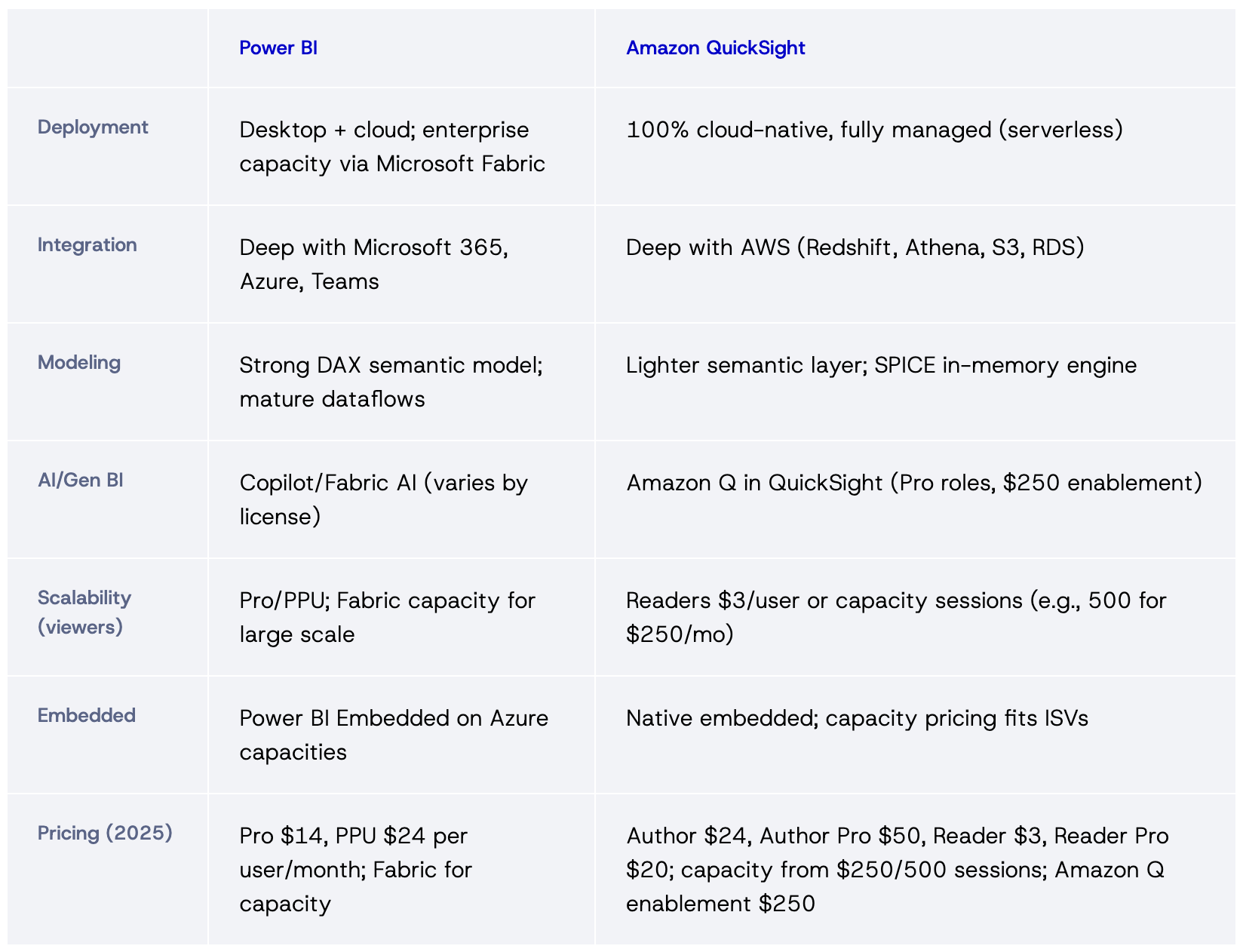Select the "Pro $14, PPU $24" pricing cell
The height and width of the screenshot is (952, 1243).
pos(355,869)
